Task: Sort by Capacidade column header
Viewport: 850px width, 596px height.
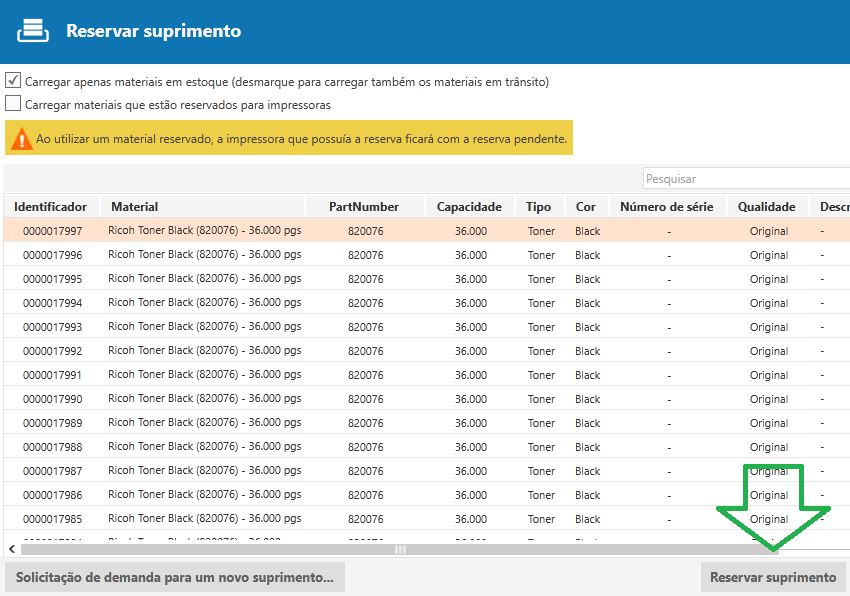Action: tap(469, 207)
